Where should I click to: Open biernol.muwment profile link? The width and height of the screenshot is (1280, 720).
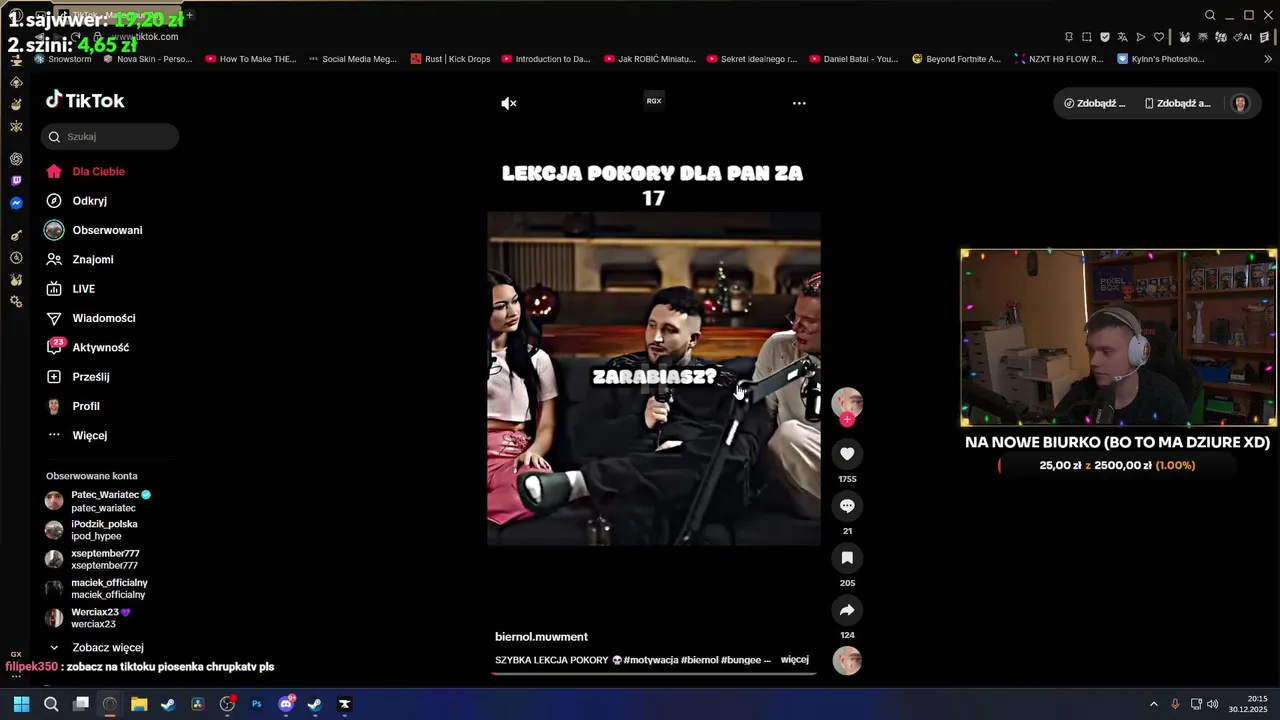tap(541, 637)
